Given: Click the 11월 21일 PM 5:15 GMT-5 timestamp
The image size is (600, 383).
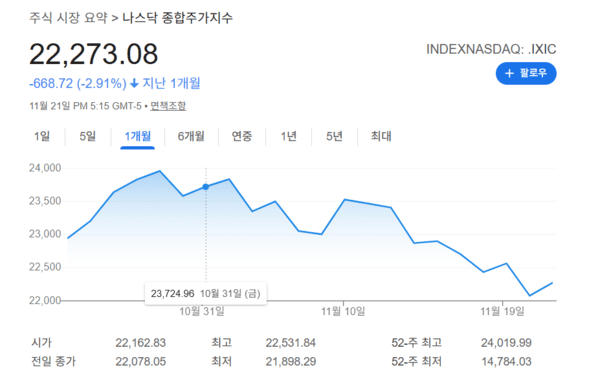Looking at the screenshot, I should [x=85, y=106].
